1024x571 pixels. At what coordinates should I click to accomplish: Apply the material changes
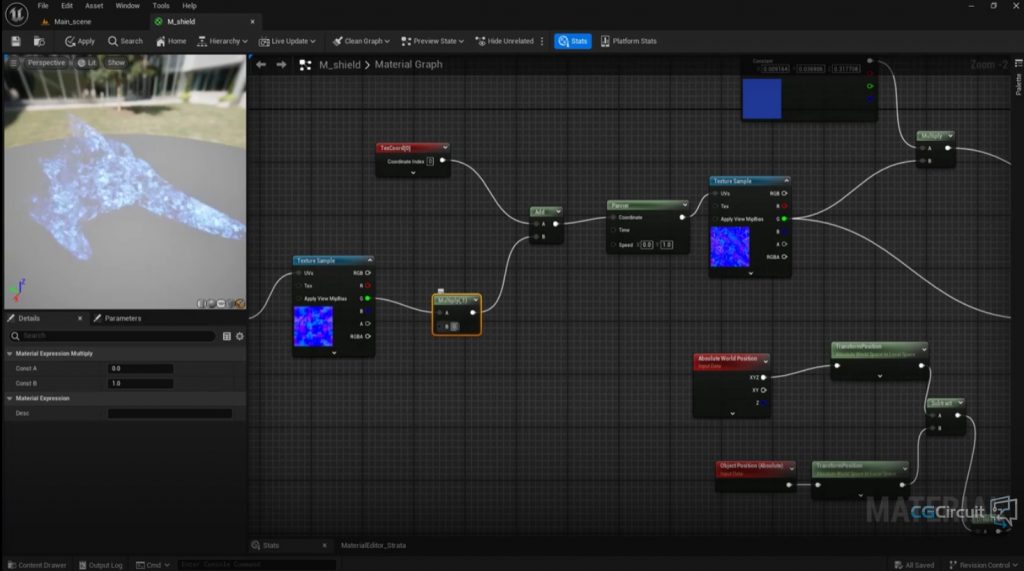(x=80, y=41)
